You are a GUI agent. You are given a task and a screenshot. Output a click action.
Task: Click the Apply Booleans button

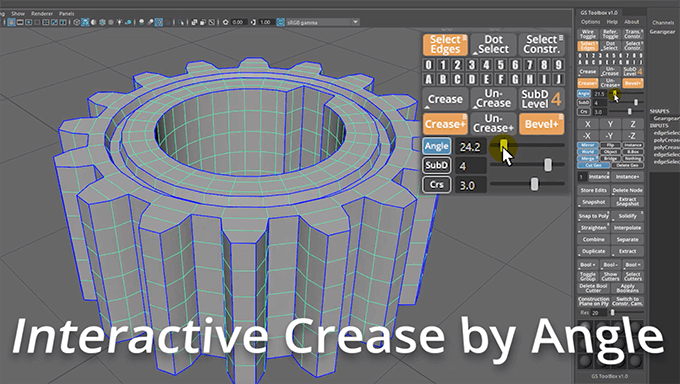(628, 288)
